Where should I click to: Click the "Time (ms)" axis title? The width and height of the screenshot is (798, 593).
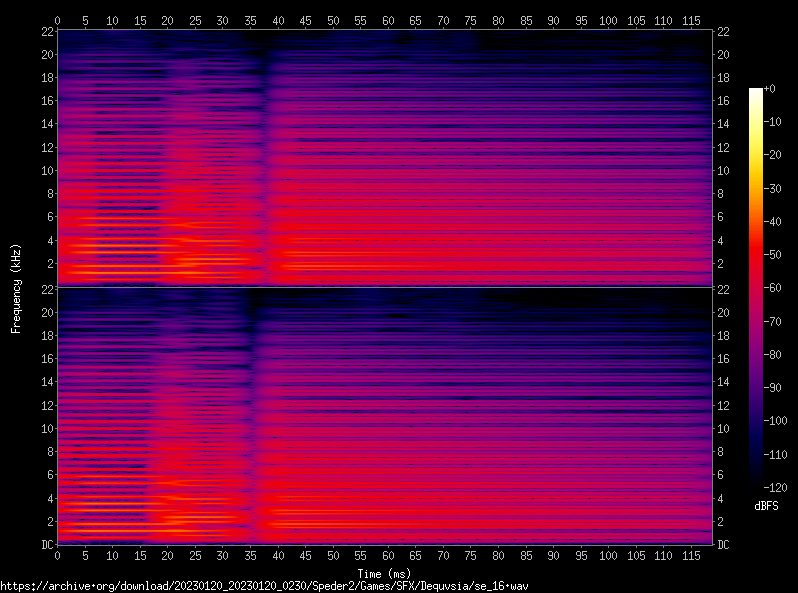(384, 573)
